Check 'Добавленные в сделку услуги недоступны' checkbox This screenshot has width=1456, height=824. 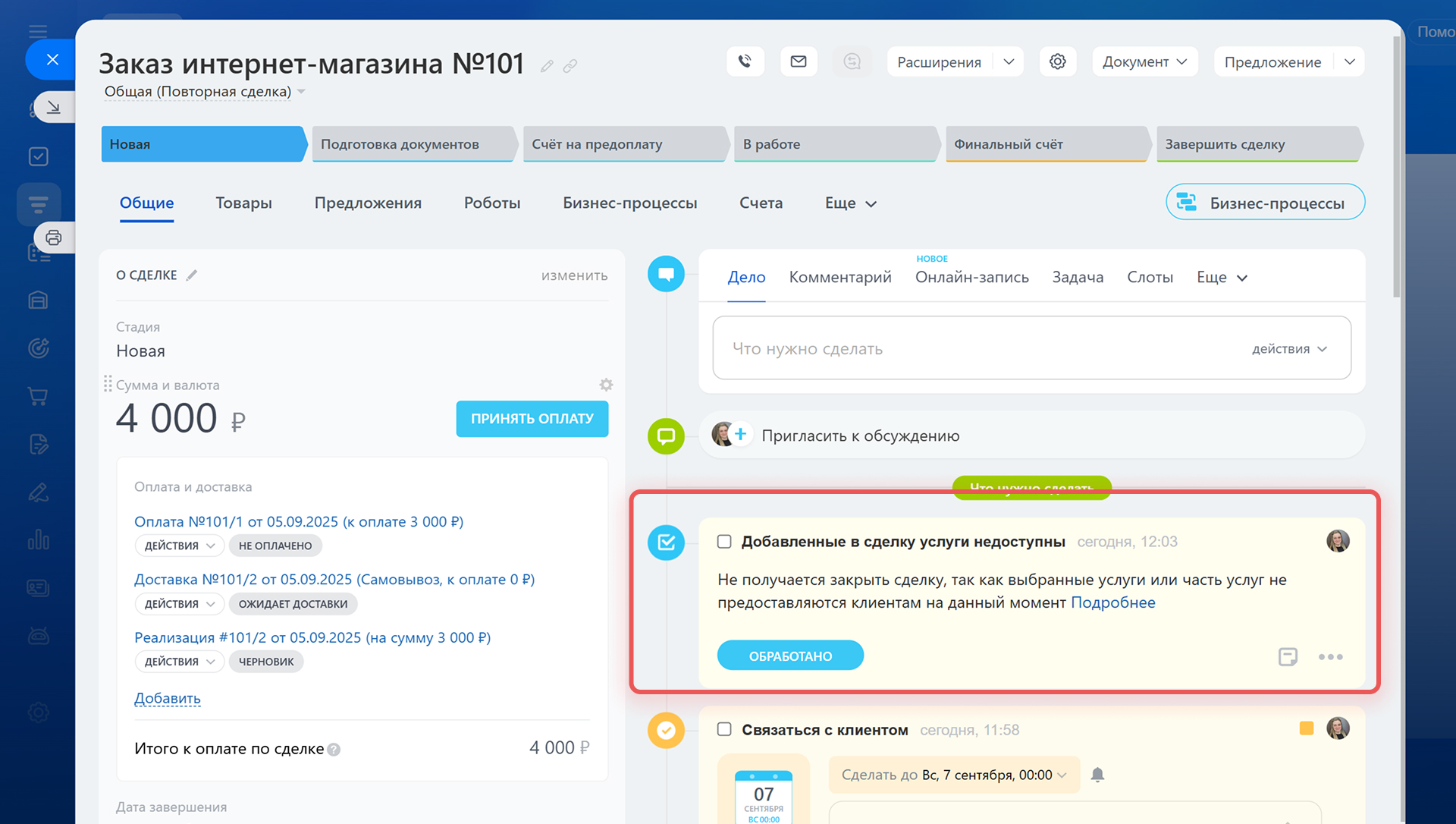[724, 542]
